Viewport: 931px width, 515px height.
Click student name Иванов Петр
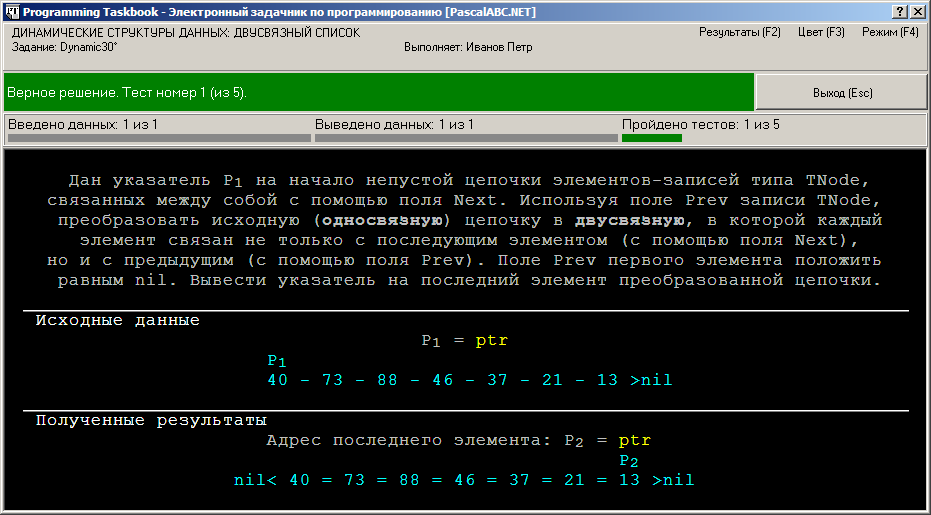point(468,47)
